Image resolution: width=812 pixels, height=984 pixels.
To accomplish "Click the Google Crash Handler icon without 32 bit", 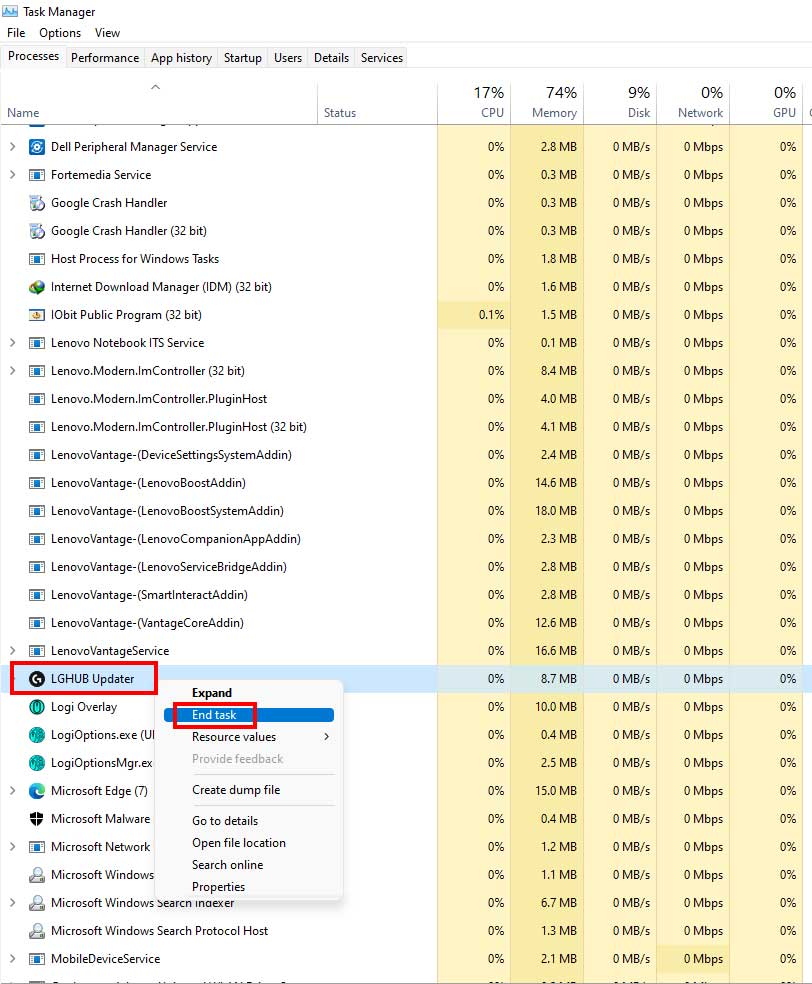I will [37, 203].
